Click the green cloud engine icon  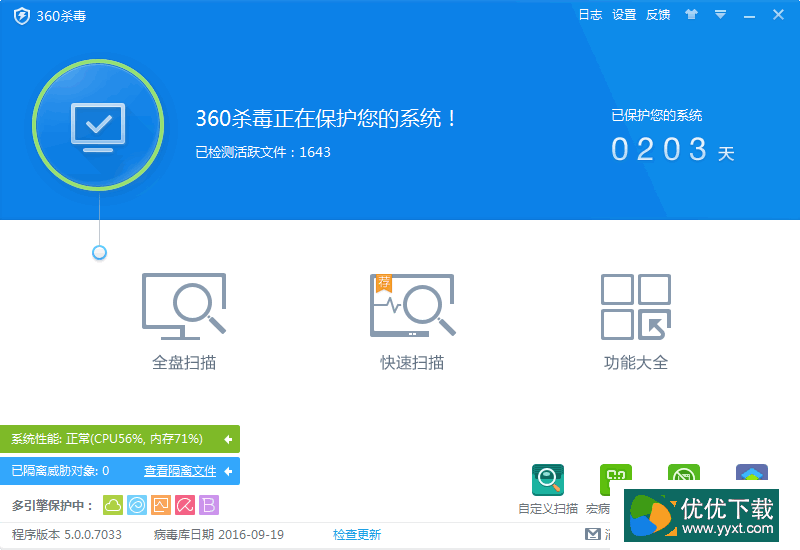[113, 505]
